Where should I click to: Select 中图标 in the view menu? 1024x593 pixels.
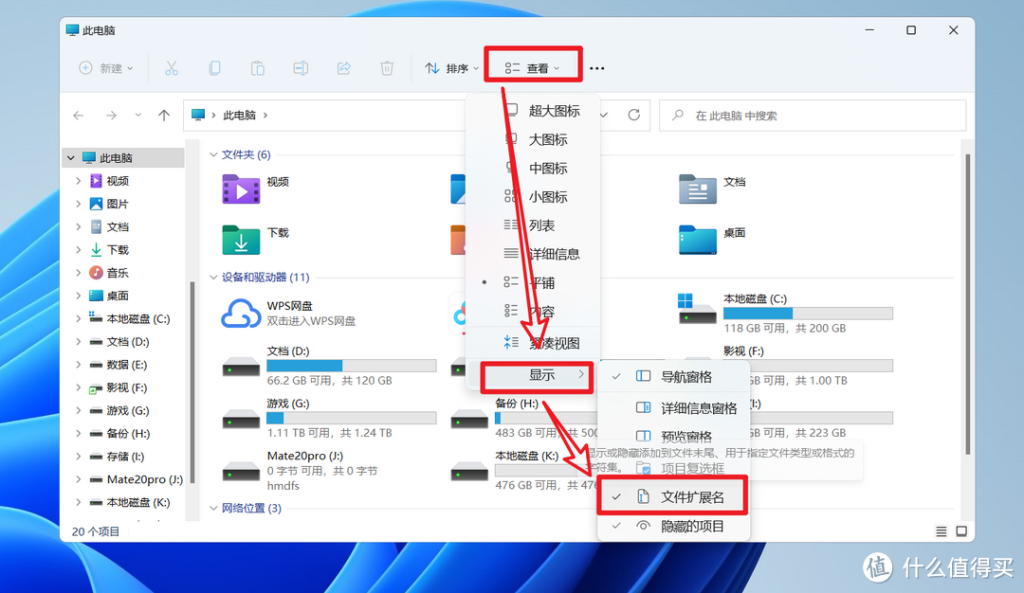(x=533, y=168)
